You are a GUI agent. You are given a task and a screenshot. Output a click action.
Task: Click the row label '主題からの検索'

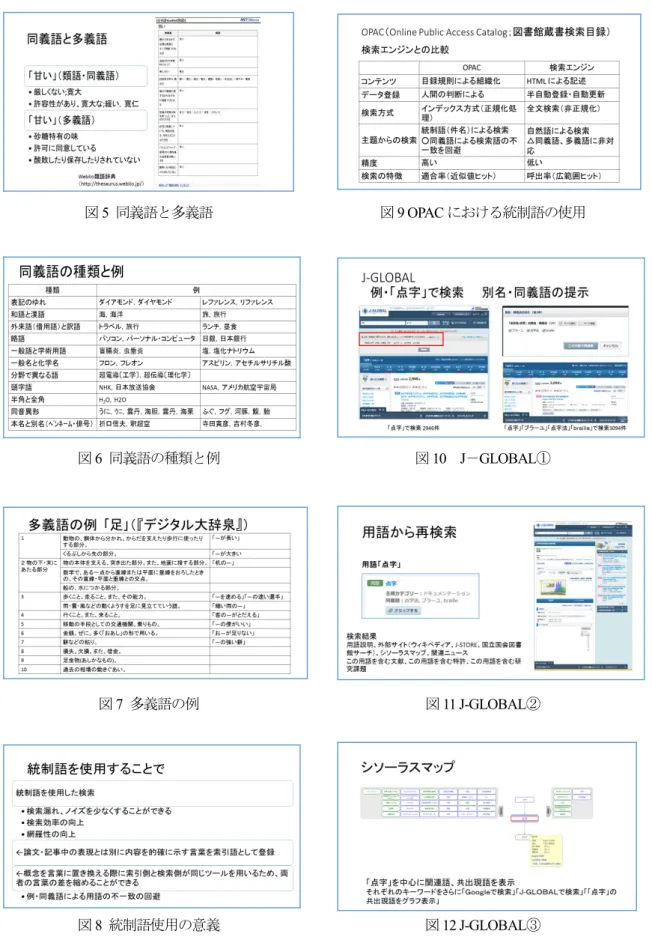click(389, 140)
